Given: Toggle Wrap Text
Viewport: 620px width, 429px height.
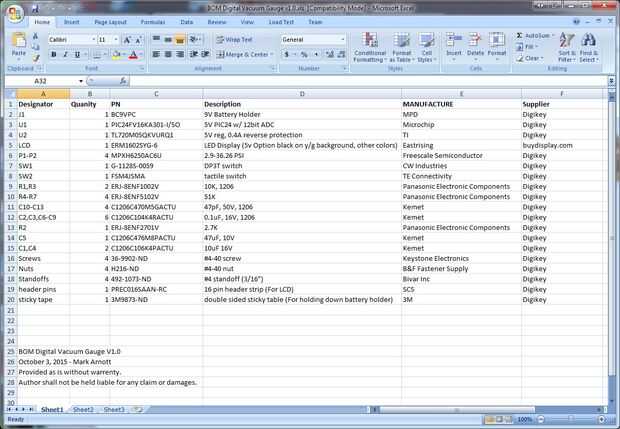Looking at the screenshot, I should (234, 40).
